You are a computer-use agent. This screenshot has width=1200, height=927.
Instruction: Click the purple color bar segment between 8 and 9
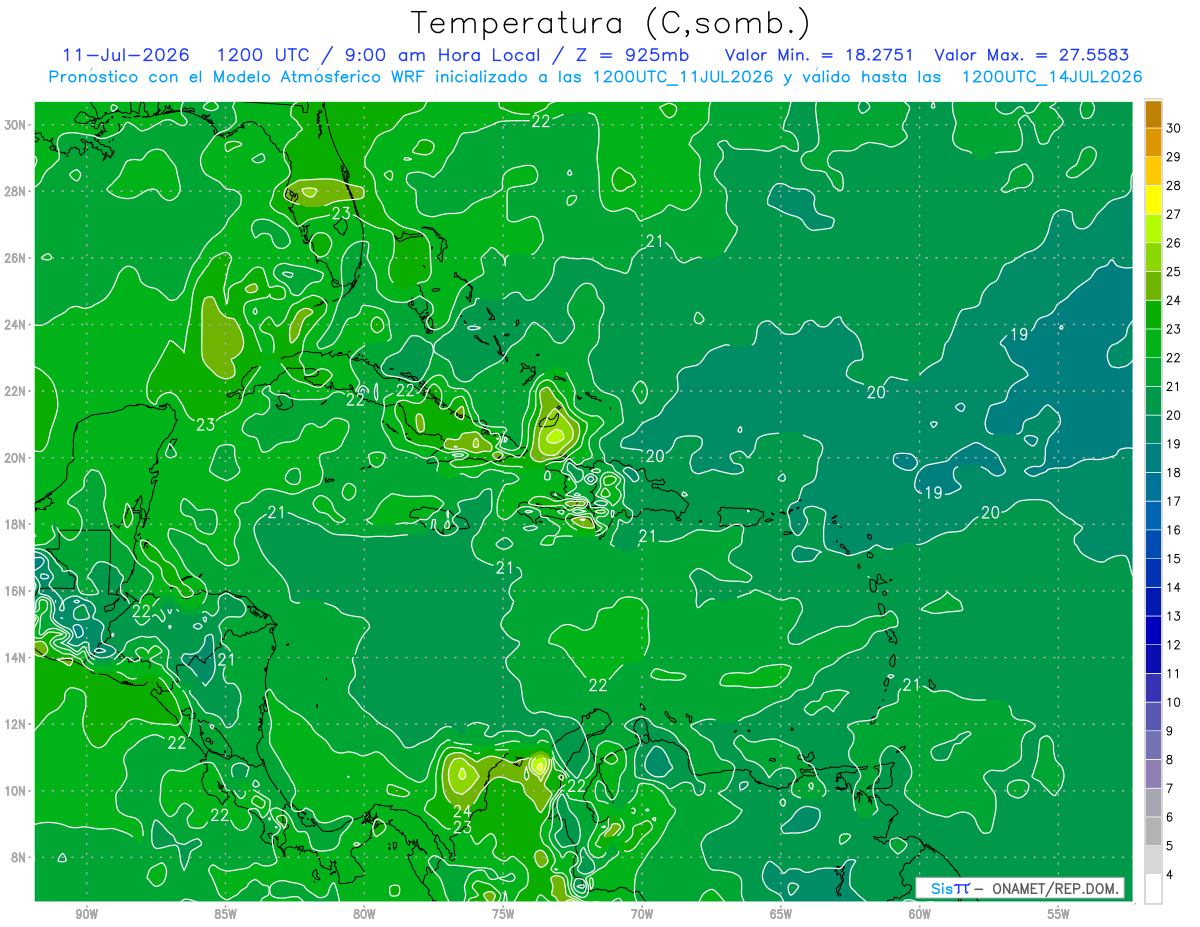[x=1154, y=746]
